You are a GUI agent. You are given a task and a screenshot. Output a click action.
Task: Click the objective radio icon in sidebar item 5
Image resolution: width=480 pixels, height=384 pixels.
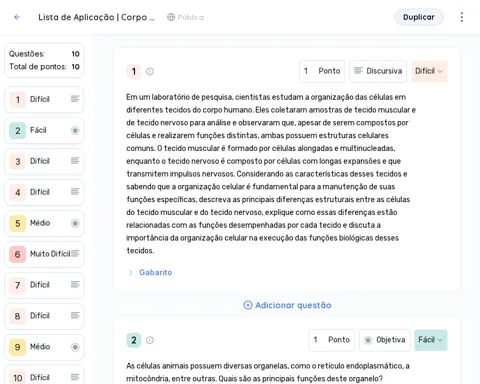tap(75, 223)
